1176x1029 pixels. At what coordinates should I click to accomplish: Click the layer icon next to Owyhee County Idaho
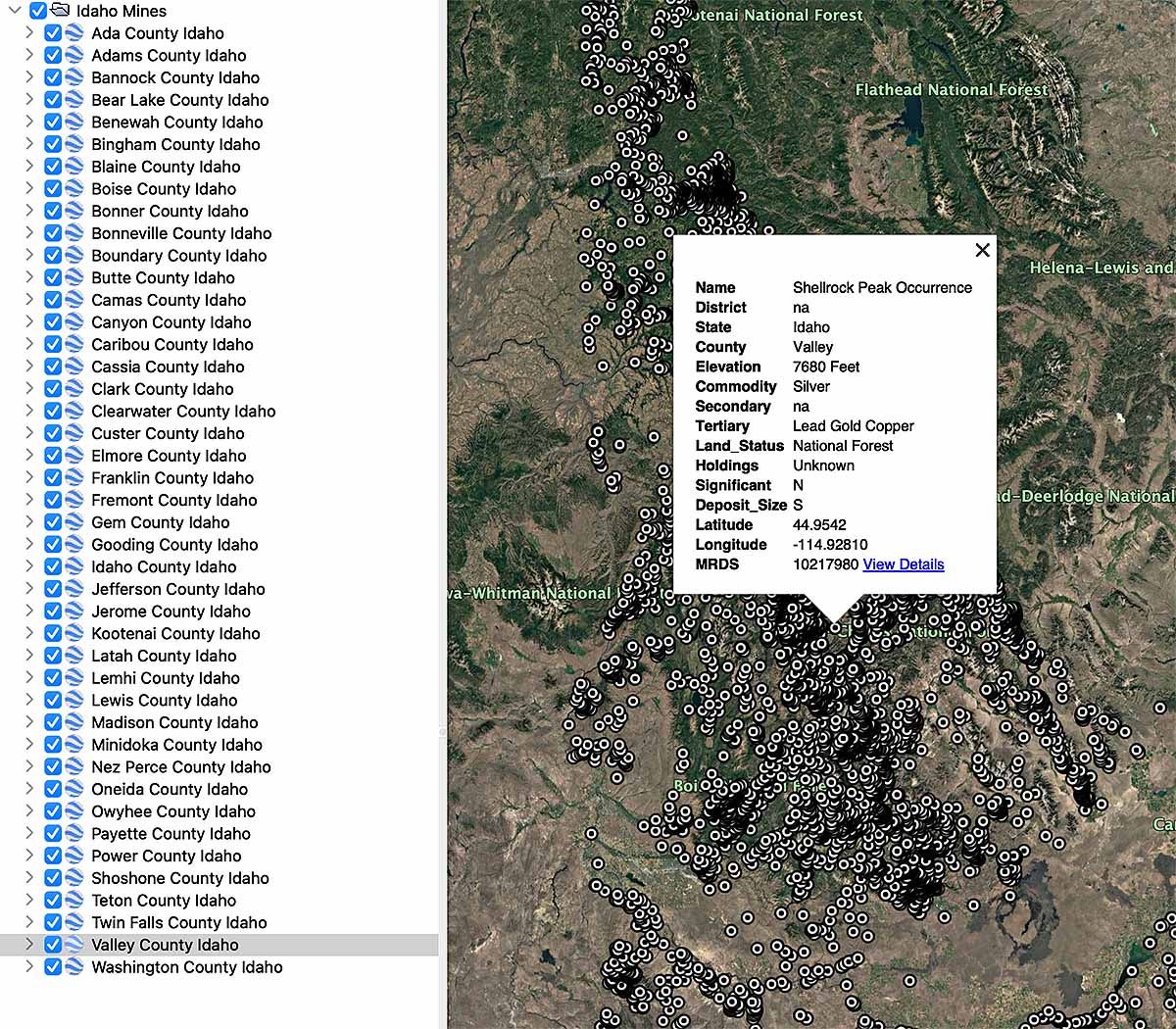pyautogui.click(x=74, y=811)
